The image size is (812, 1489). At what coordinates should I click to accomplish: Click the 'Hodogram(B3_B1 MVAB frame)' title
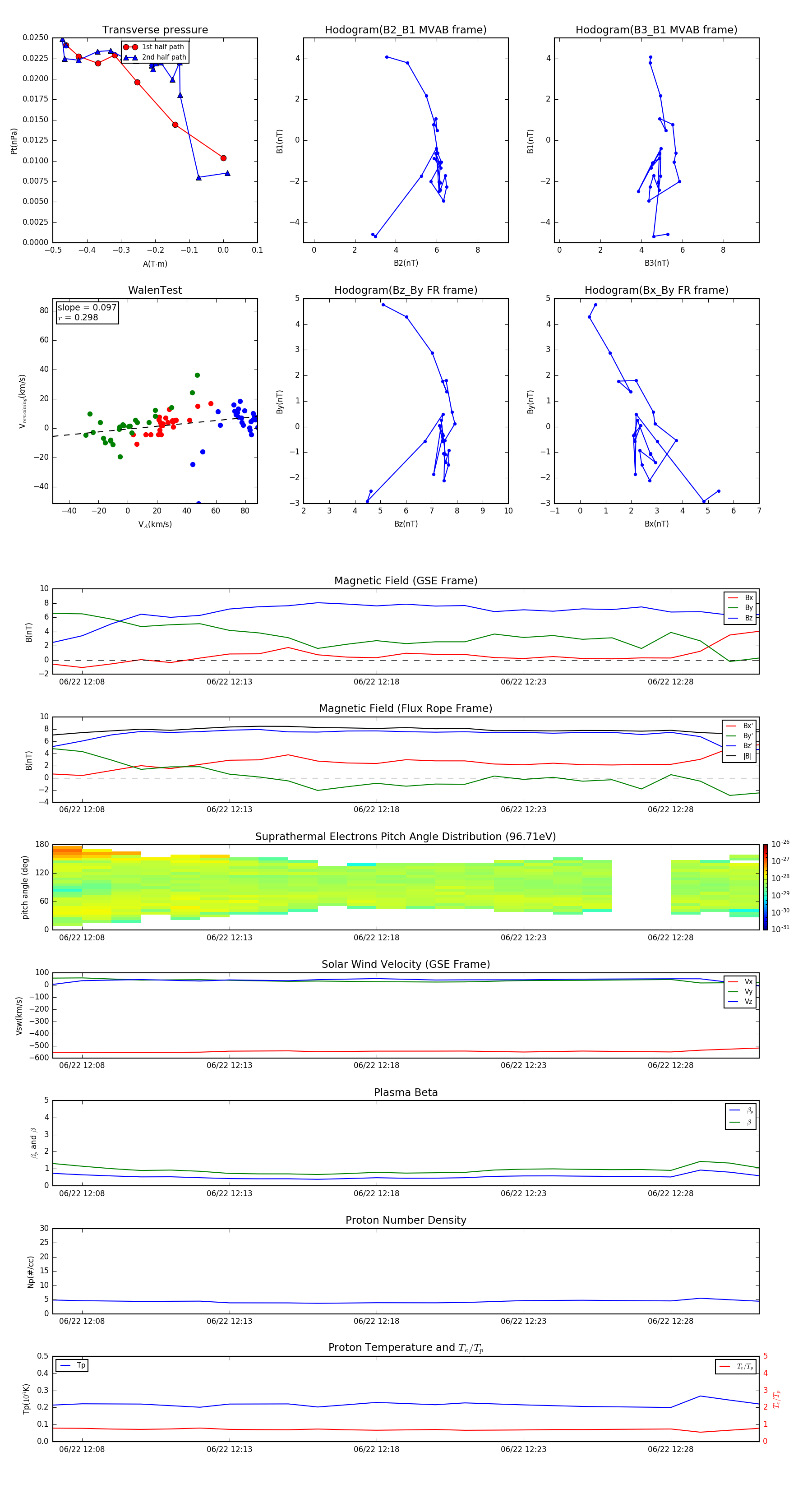[x=656, y=30]
